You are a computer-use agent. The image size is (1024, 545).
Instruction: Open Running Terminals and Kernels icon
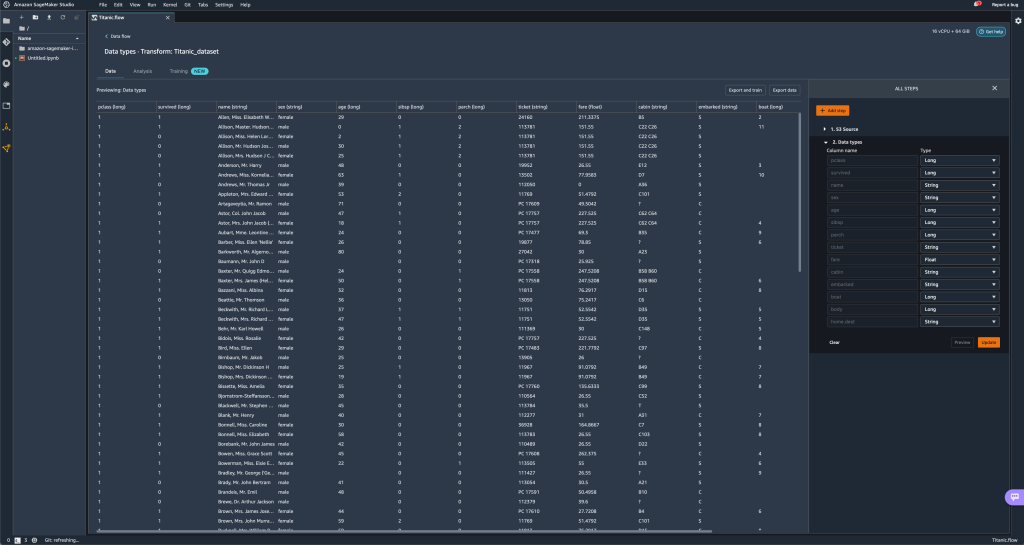(7, 63)
